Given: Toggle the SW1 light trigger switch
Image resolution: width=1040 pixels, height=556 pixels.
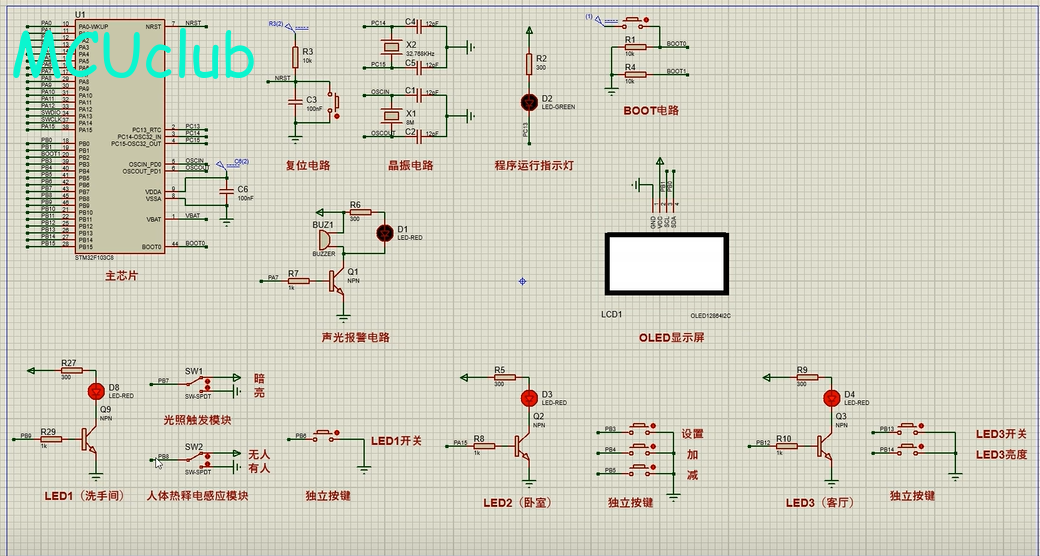Looking at the screenshot, I should click(199, 382).
